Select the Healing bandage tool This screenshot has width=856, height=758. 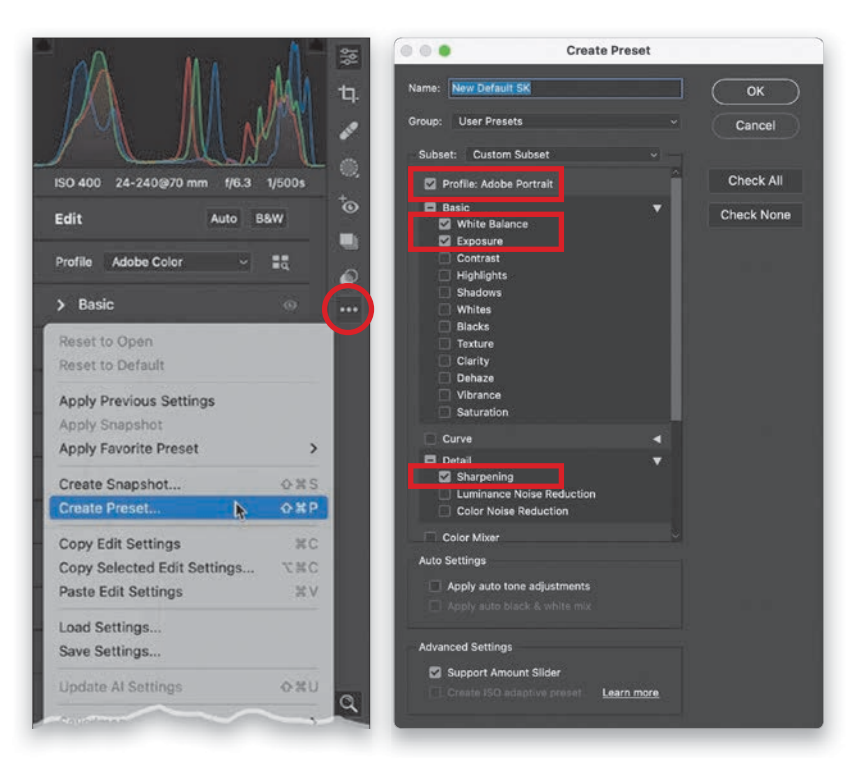point(348,131)
